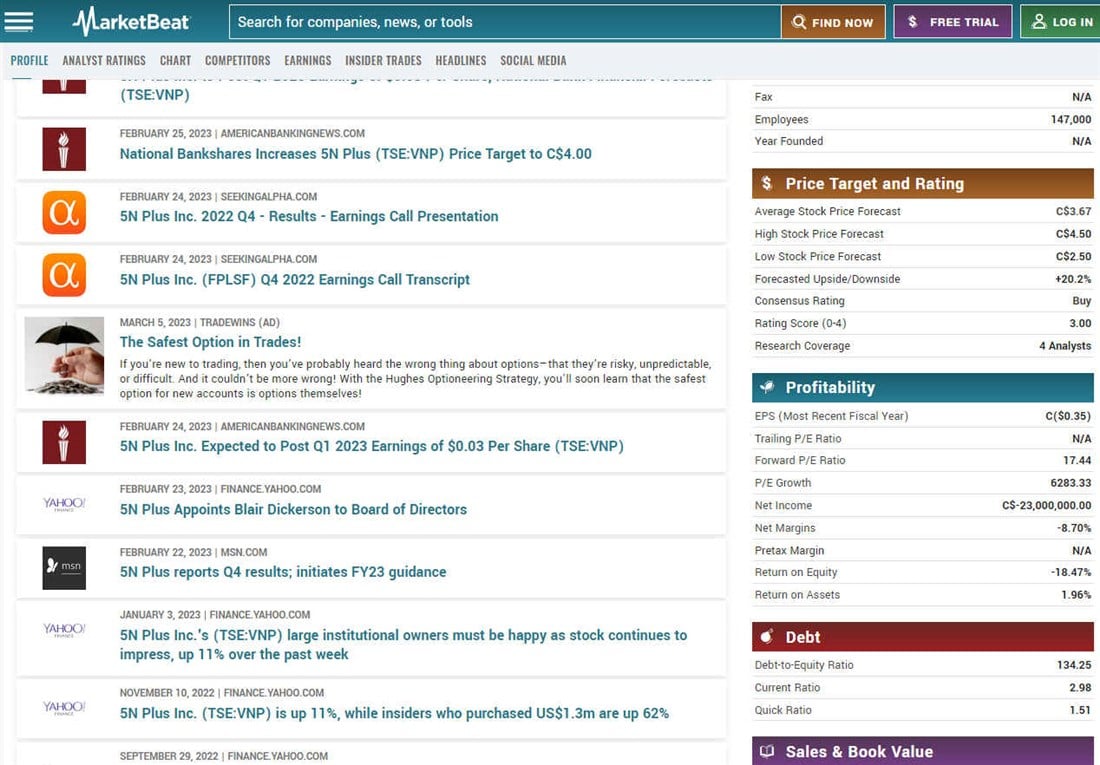Click Seeking Alpha icon beside Earnings Call Presentation
Screen dimensions: 1100x765
pos(64,212)
